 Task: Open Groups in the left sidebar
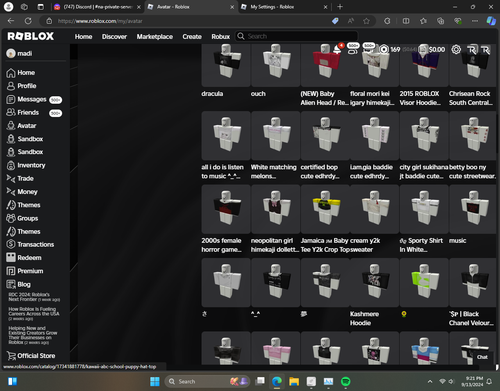pos(22,218)
